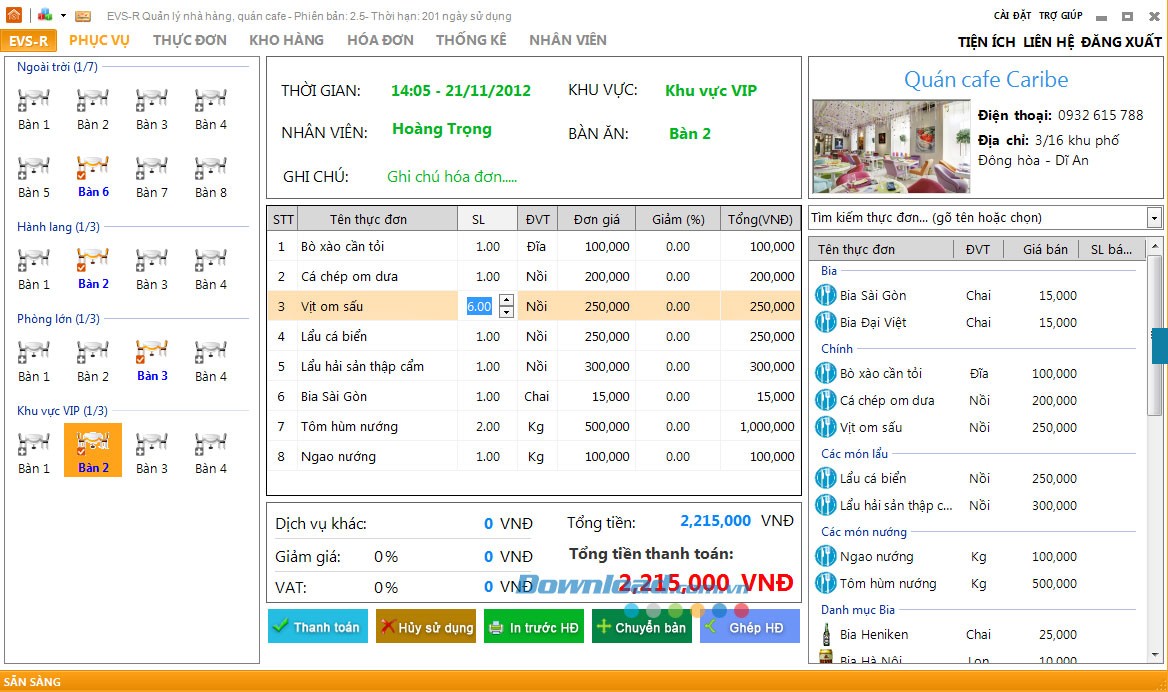This screenshot has height=692, width=1168.
Task: Click the Bia Sài Gòn drink icon
Action: pyautogui.click(x=823, y=295)
